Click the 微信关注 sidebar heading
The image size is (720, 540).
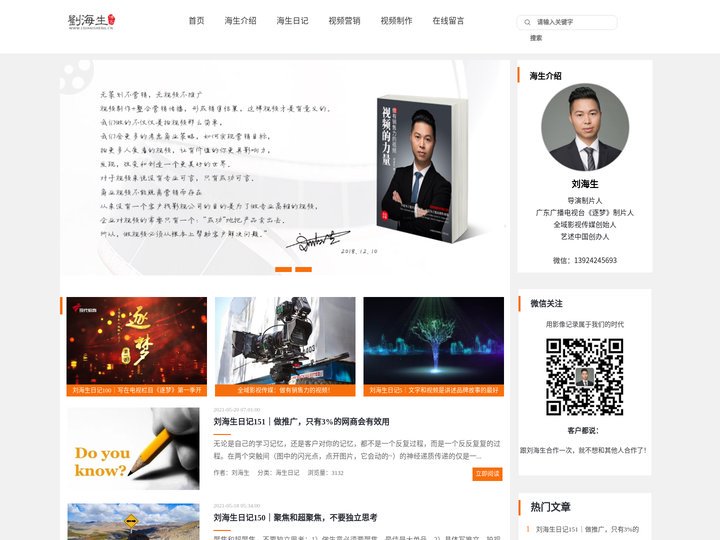tap(546, 304)
